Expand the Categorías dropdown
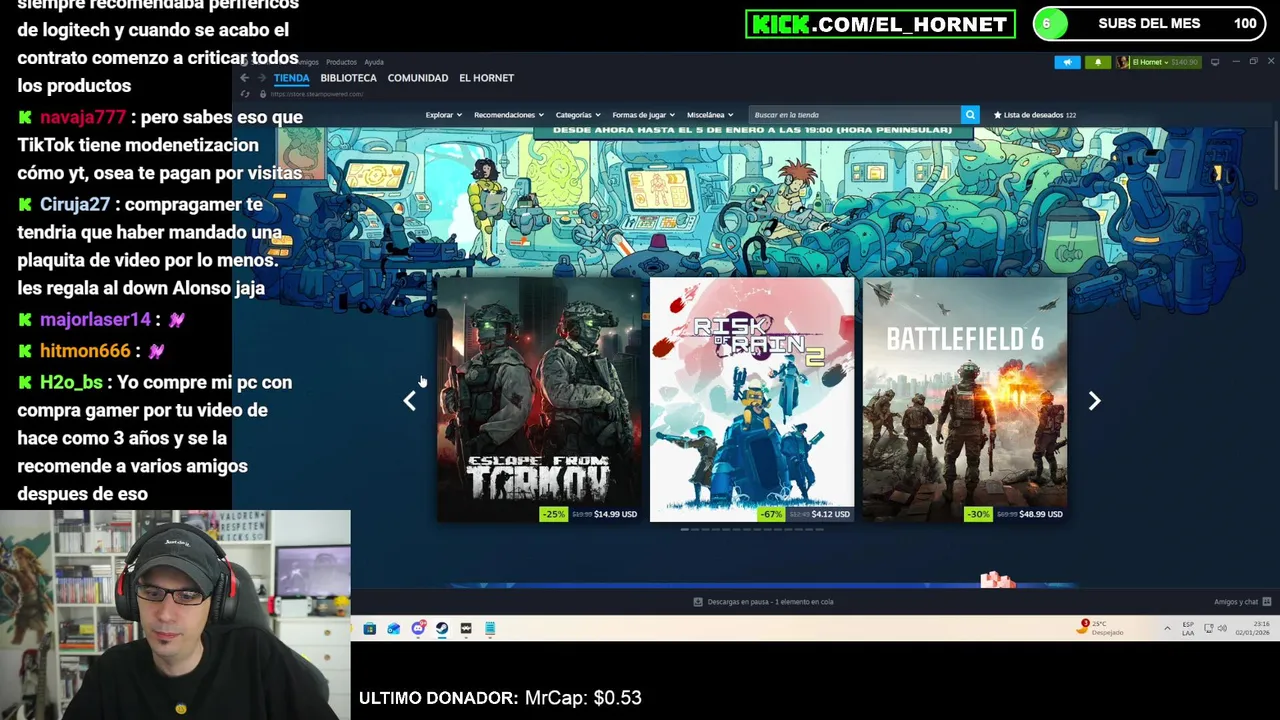This screenshot has height=720, width=1280. (x=578, y=115)
